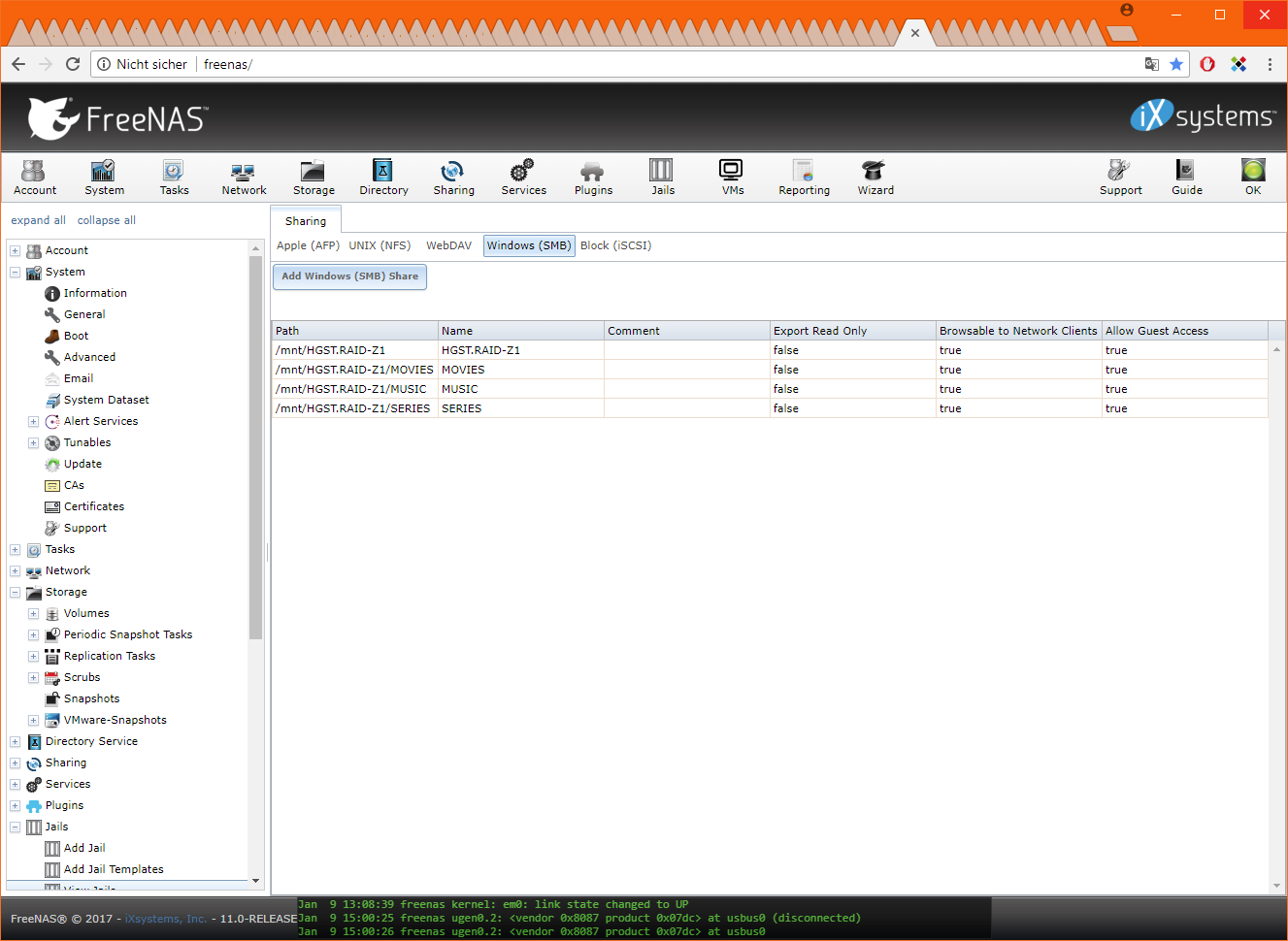Image resolution: width=1288 pixels, height=941 pixels.
Task: Open the Plugins toolbar icon
Action: point(593,177)
